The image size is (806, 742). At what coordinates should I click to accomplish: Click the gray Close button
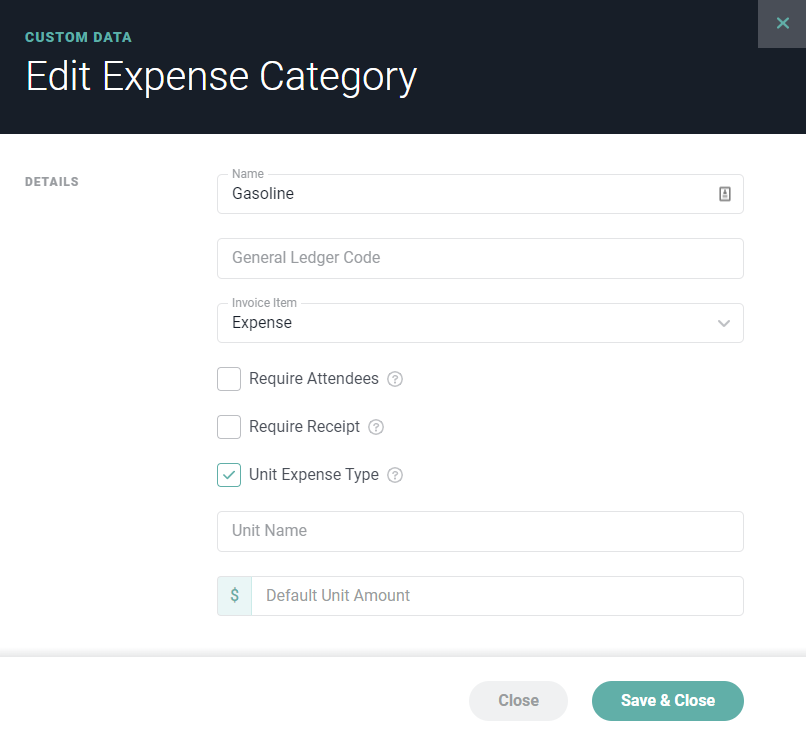tap(518, 700)
